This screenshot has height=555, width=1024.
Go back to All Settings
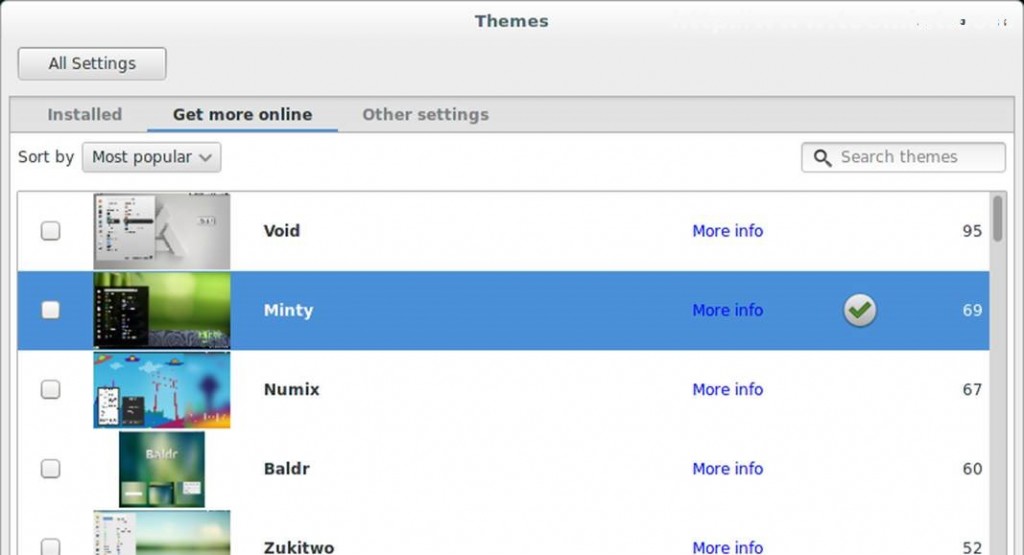pos(92,63)
